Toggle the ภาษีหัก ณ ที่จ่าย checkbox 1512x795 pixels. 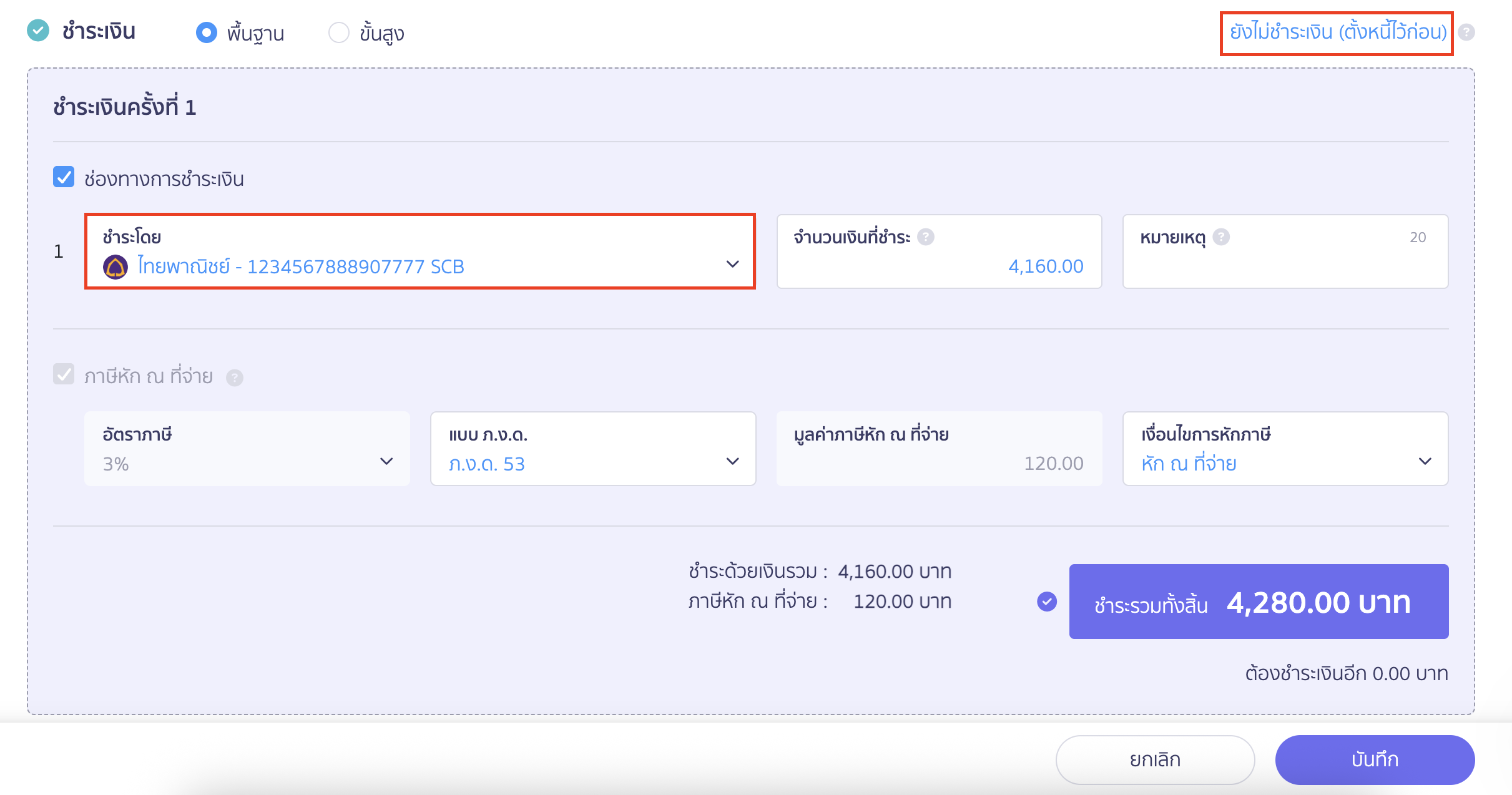pos(64,374)
